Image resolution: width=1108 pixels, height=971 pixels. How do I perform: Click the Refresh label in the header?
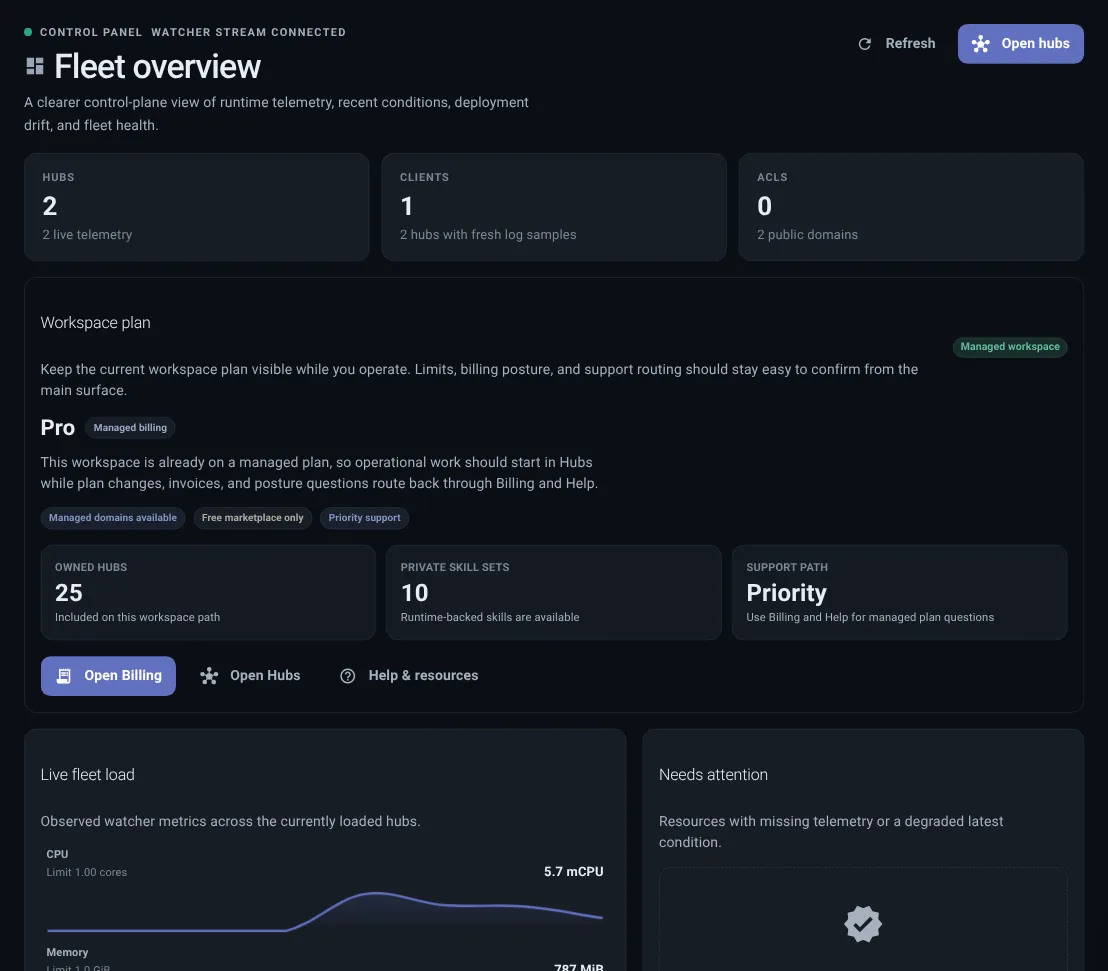tap(910, 43)
